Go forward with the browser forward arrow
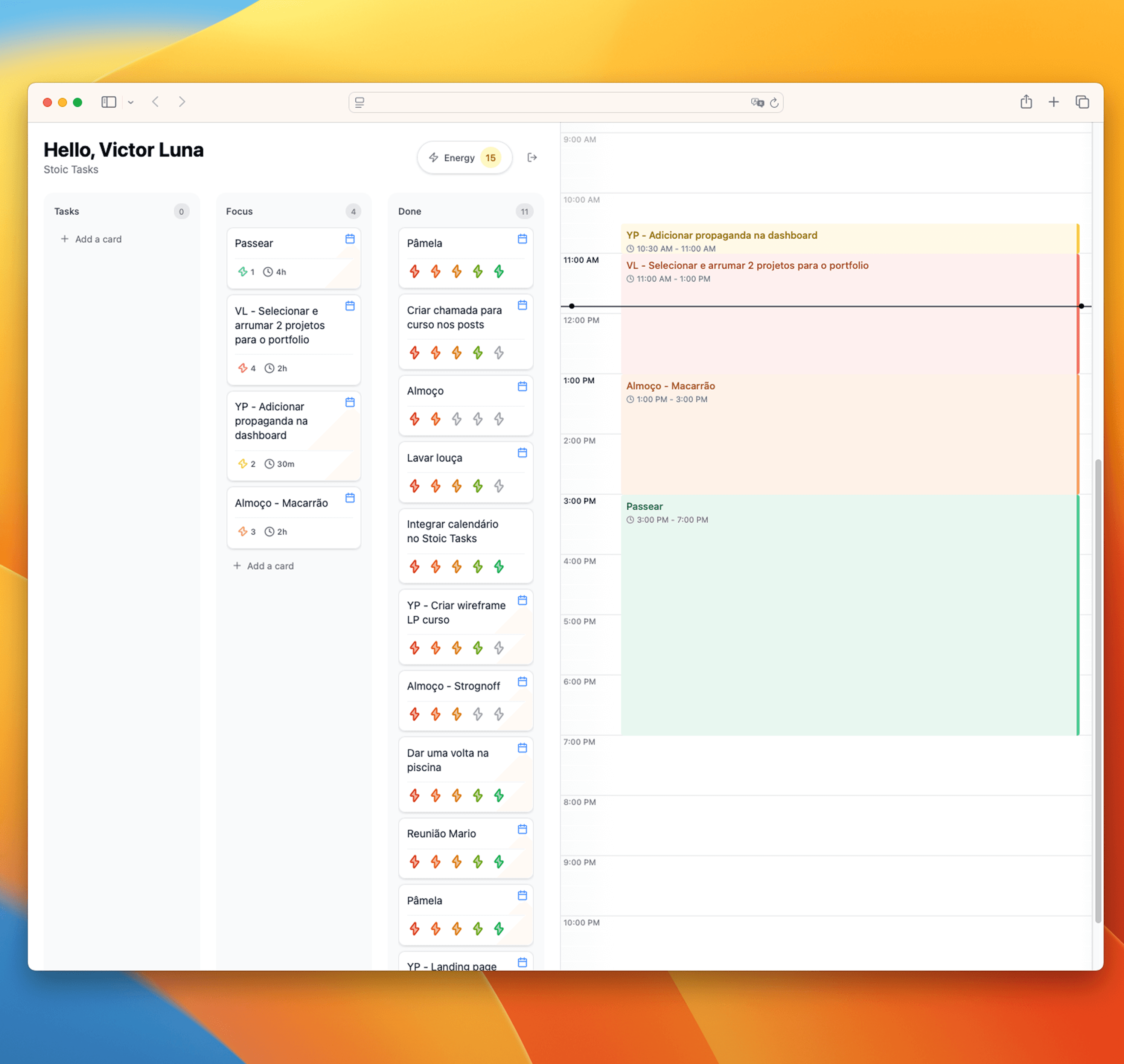This screenshot has width=1124, height=1064. coord(181,102)
